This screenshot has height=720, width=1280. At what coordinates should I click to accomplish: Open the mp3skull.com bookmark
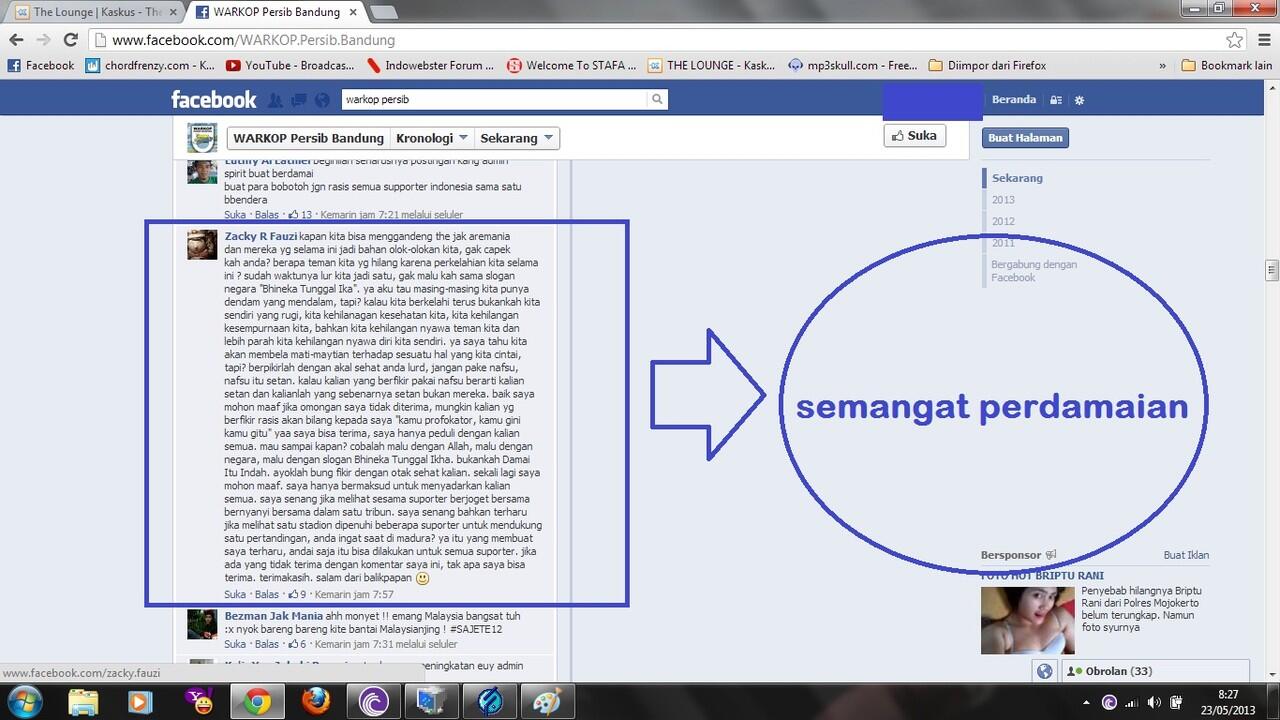[x=852, y=65]
